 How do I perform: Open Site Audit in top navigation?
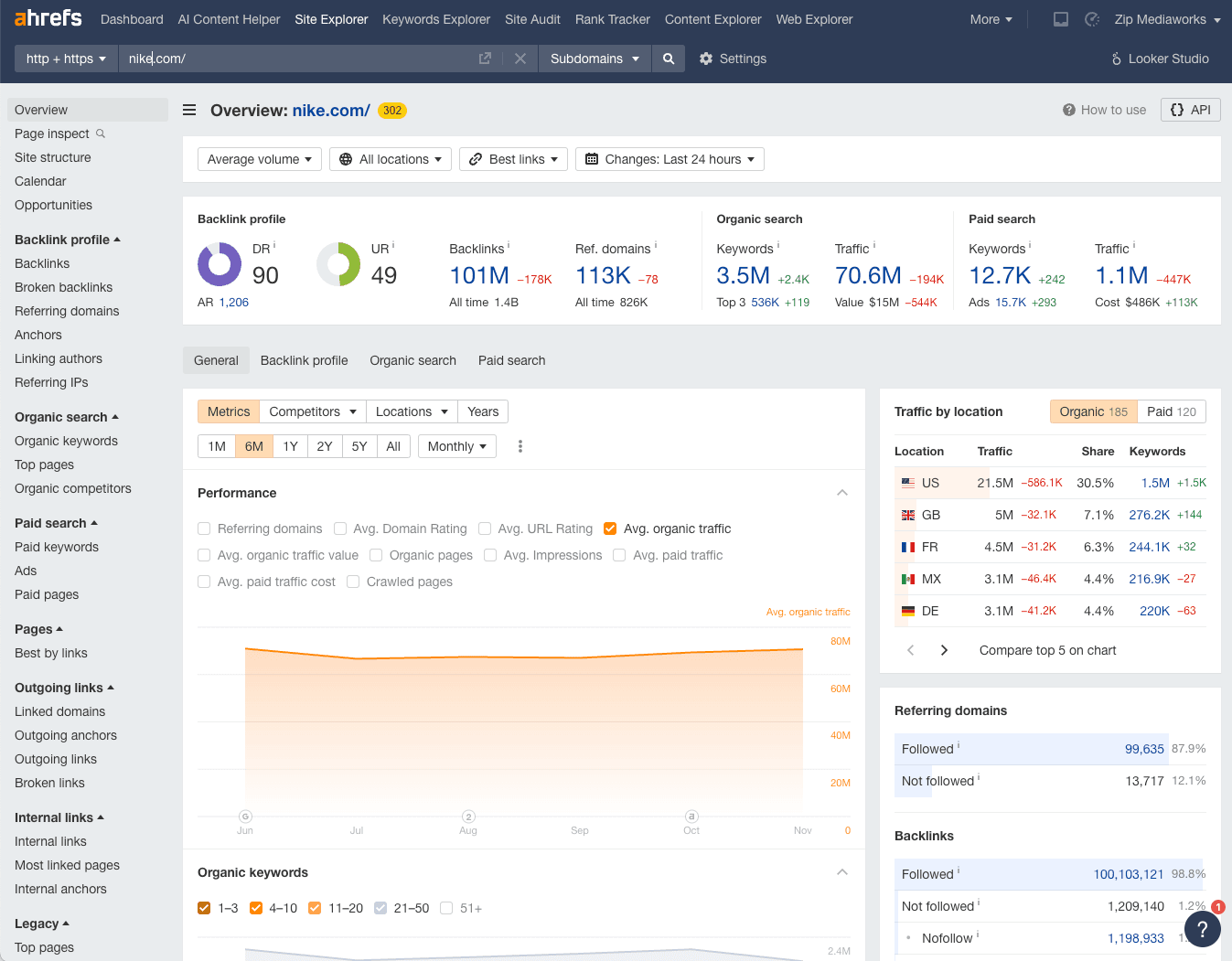click(532, 19)
